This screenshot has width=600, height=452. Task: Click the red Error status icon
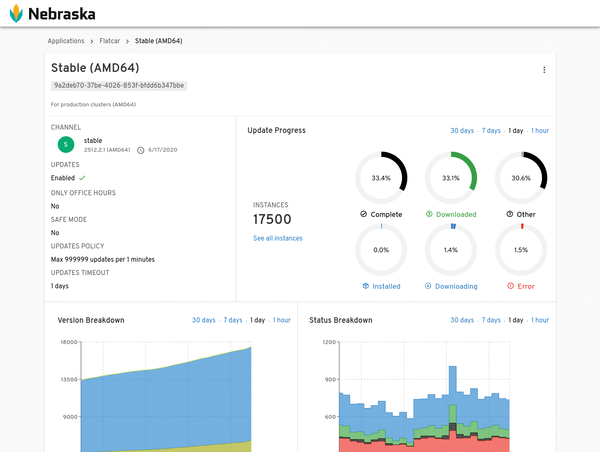[510, 286]
